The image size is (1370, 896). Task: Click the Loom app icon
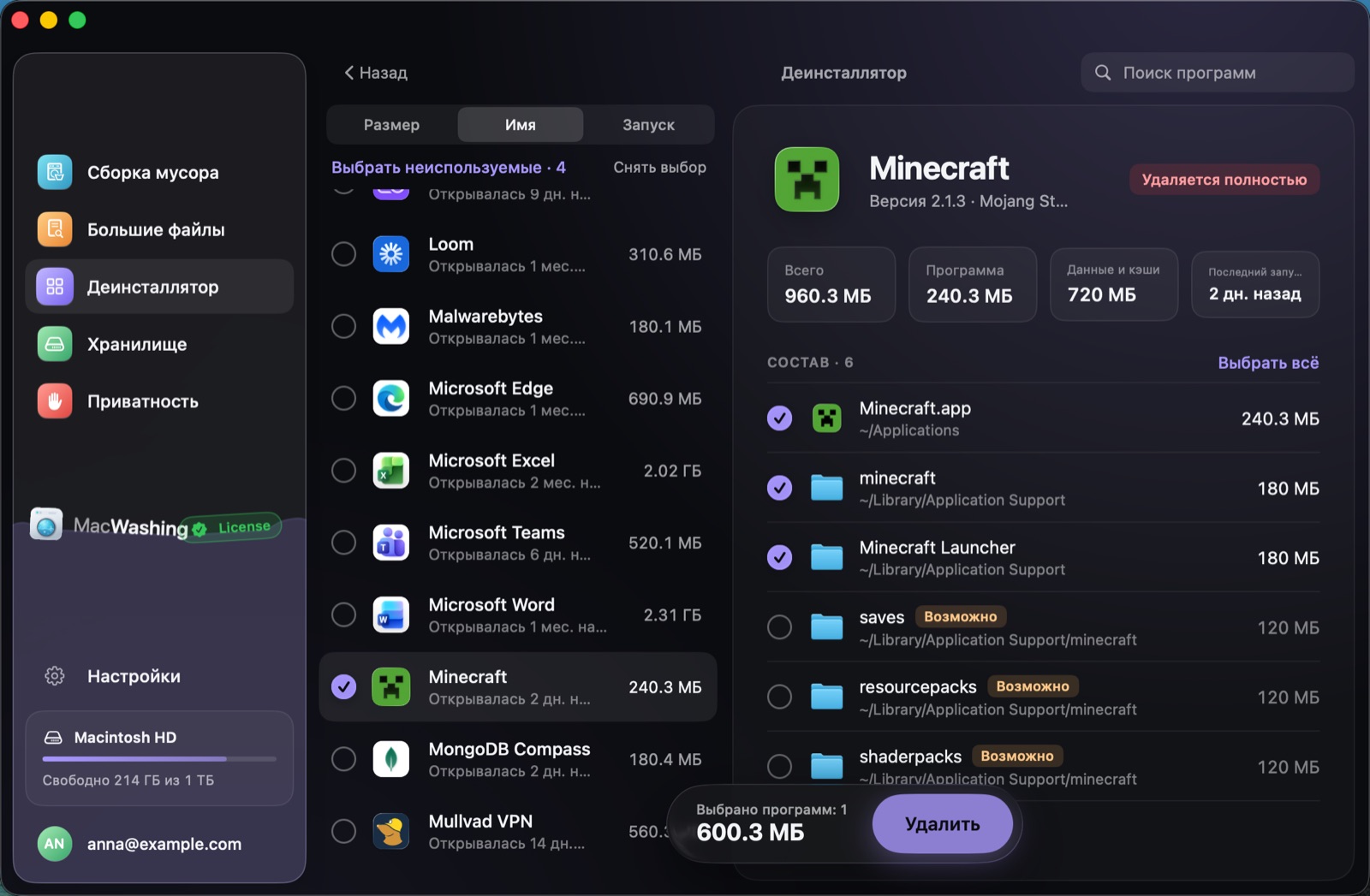[x=391, y=254]
